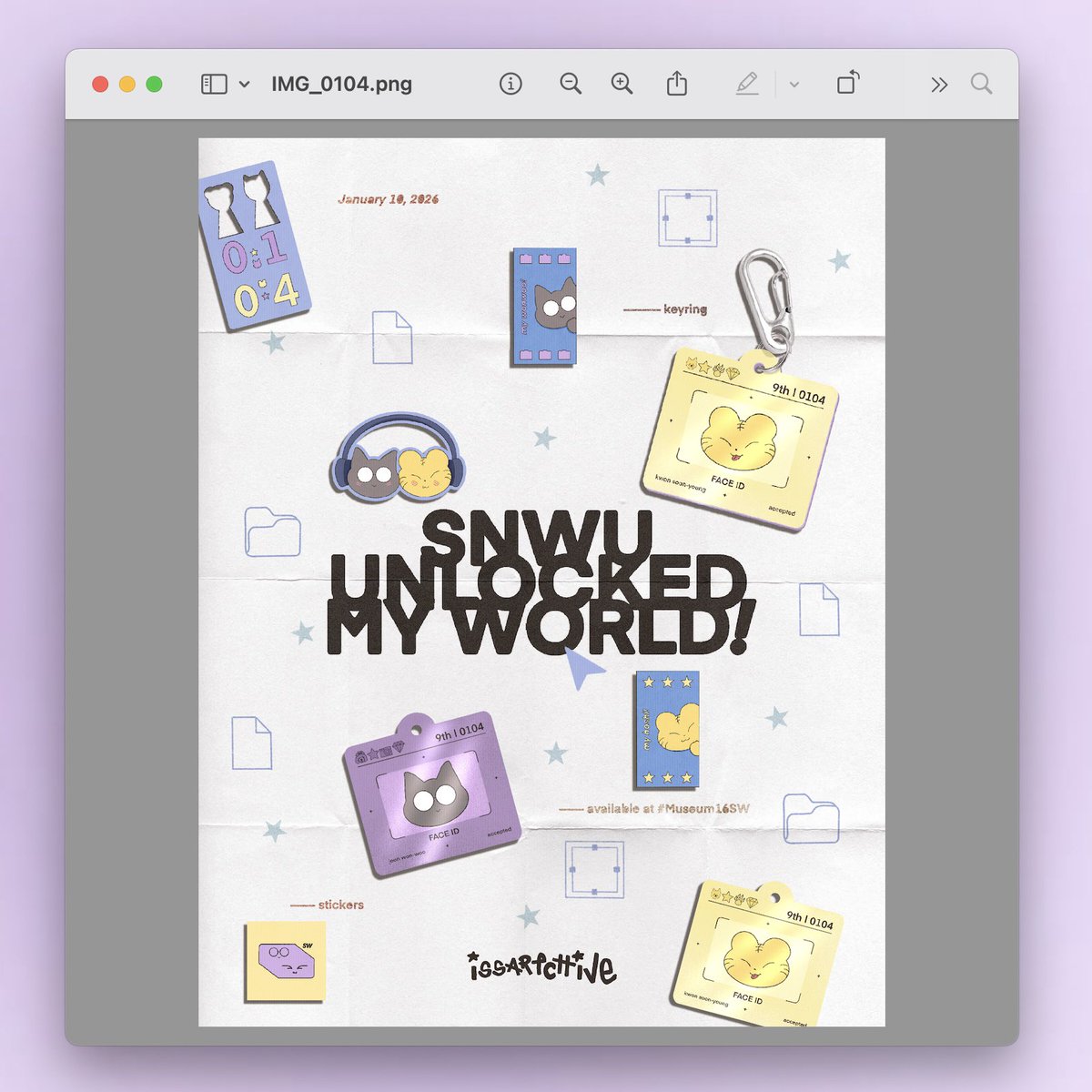Viewport: 1092px width, 1092px height.
Task: Open the Share menu
Action: [x=676, y=84]
